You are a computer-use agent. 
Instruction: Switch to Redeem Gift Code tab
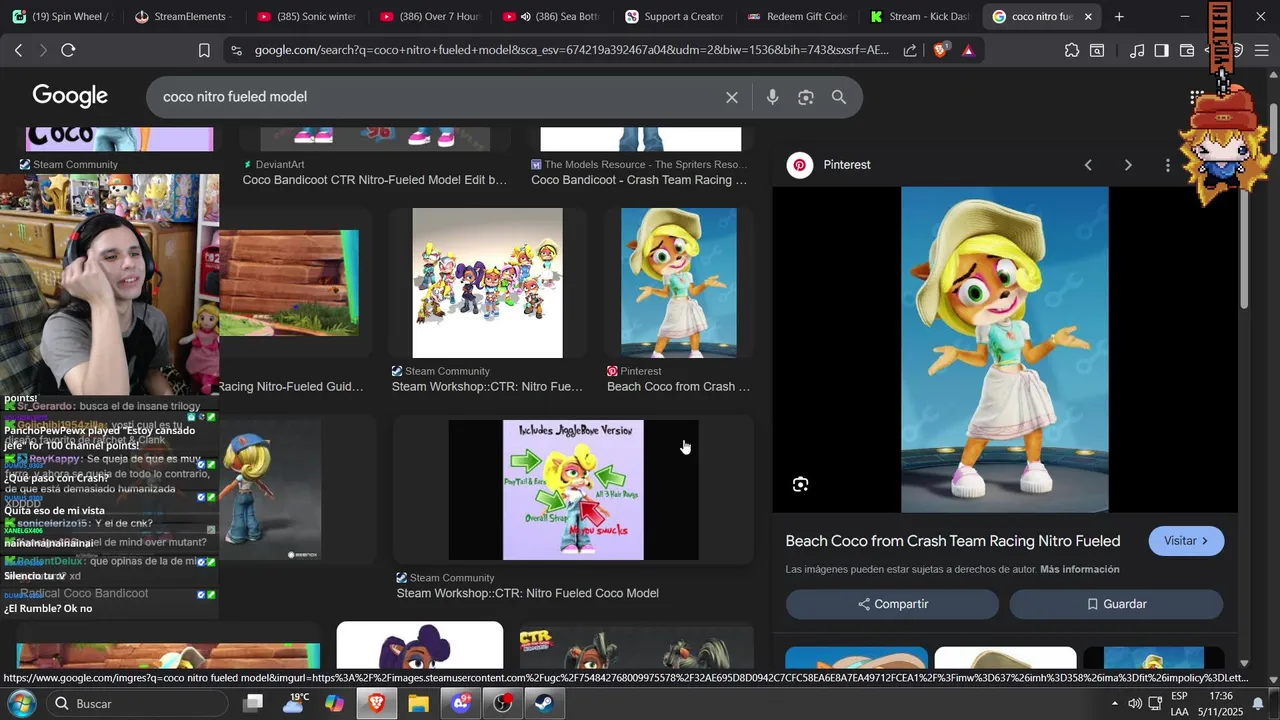click(797, 16)
